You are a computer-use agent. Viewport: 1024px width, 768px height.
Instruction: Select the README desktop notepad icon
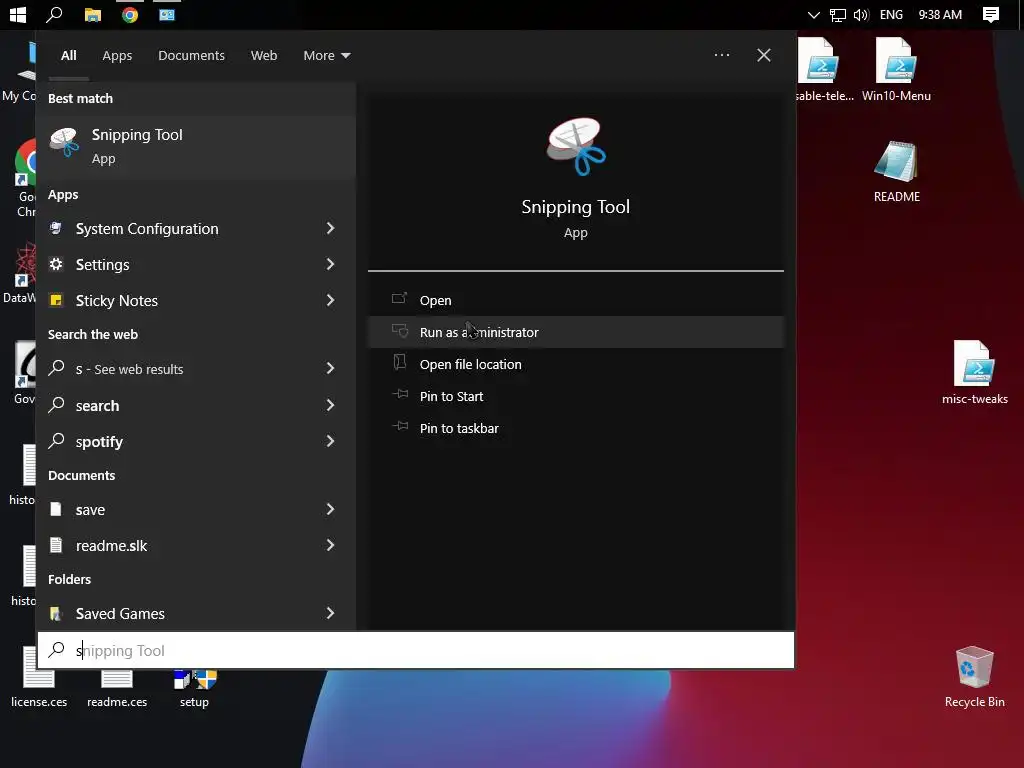click(897, 171)
